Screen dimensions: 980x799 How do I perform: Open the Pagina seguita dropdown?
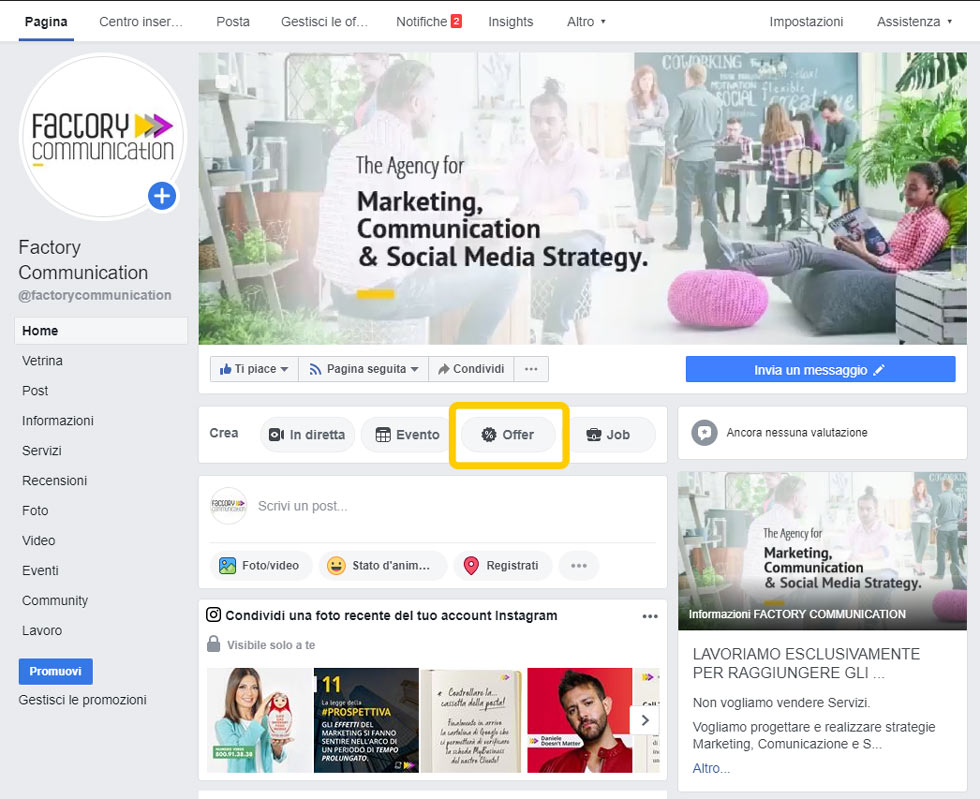pos(364,369)
